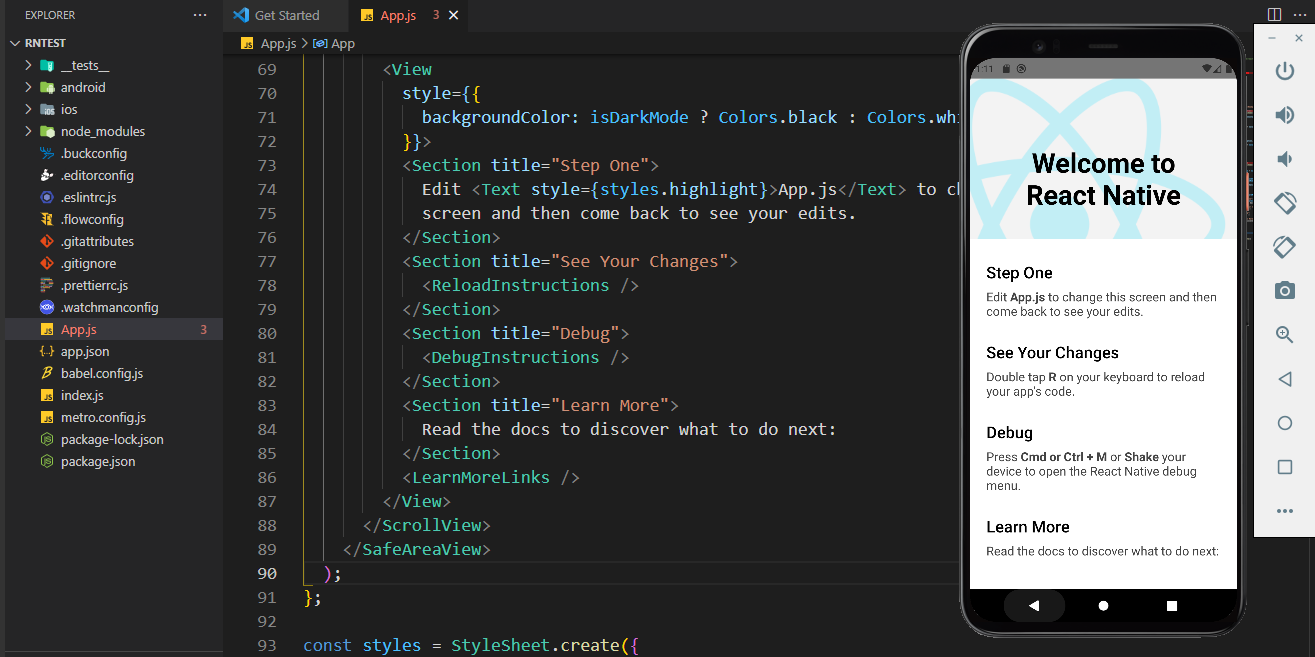The width and height of the screenshot is (1315, 657).
Task: Click 'ReloadInstructions' in line 78
Action: point(520,285)
